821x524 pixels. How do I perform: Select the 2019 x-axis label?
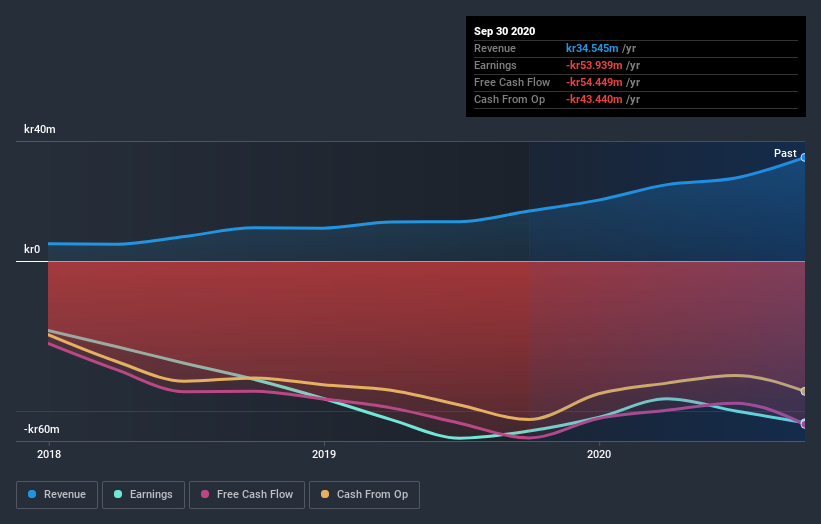[x=324, y=454]
